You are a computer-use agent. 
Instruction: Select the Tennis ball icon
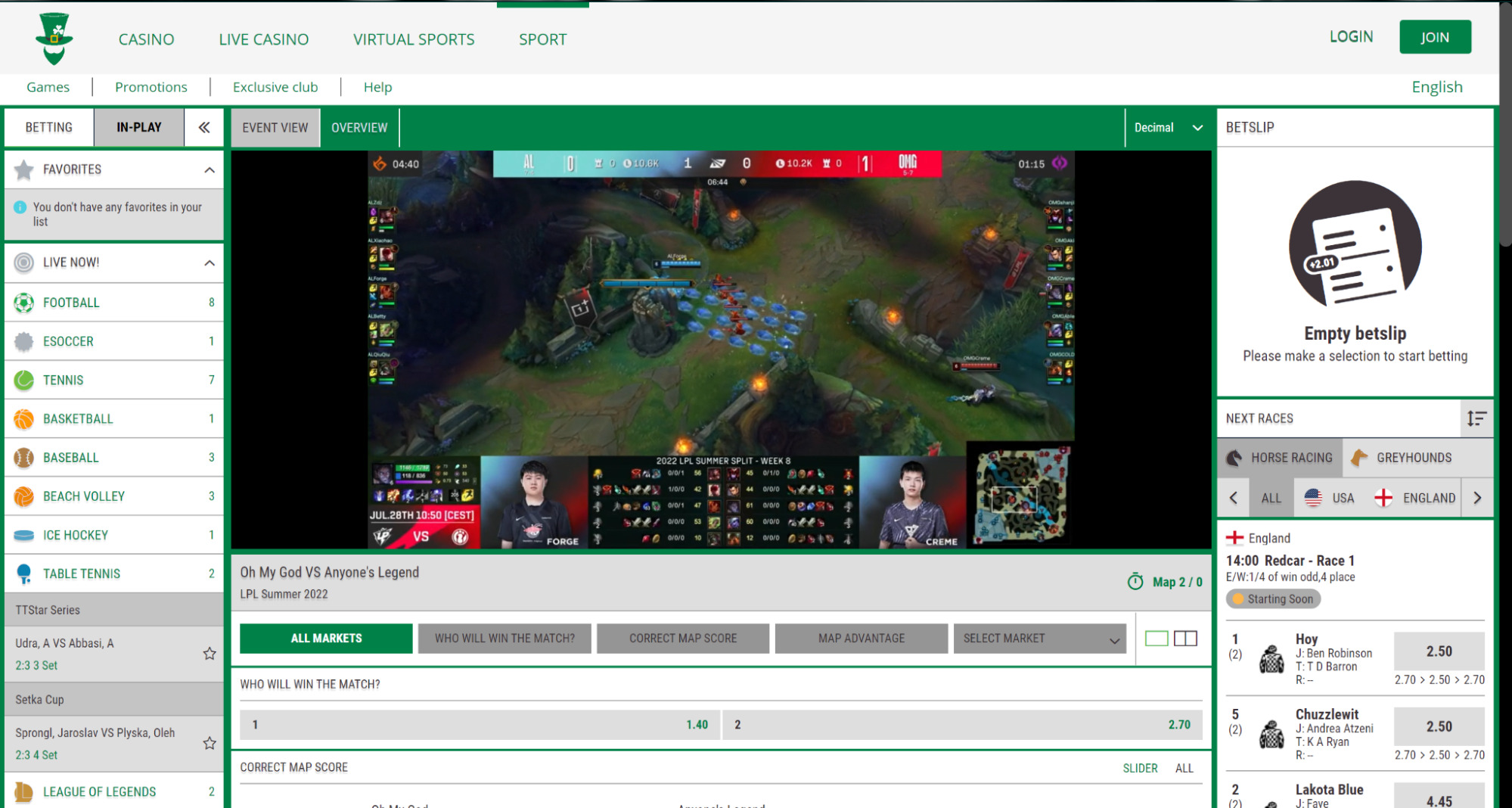tap(24, 380)
